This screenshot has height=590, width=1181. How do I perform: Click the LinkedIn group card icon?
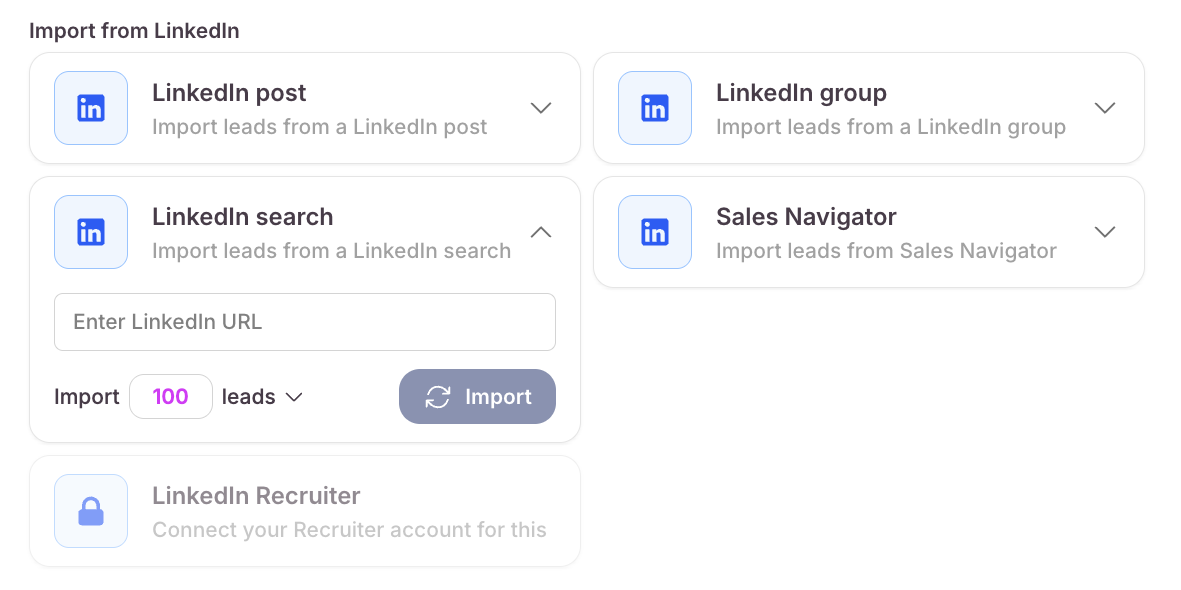coord(655,108)
